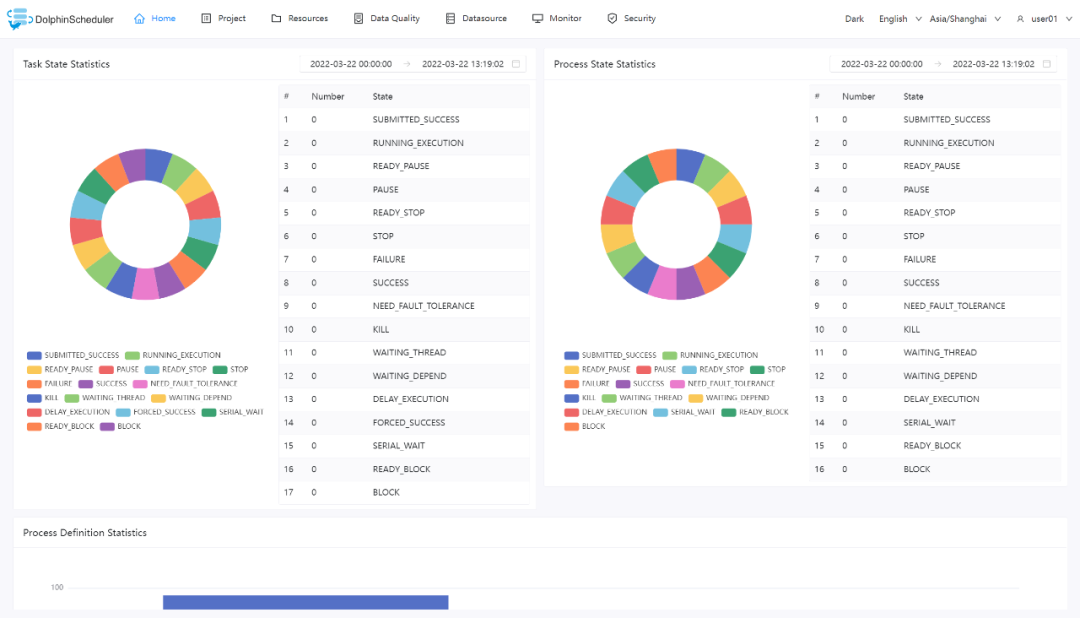Select the Security menu item
This screenshot has width=1080, height=618.
(637, 18)
